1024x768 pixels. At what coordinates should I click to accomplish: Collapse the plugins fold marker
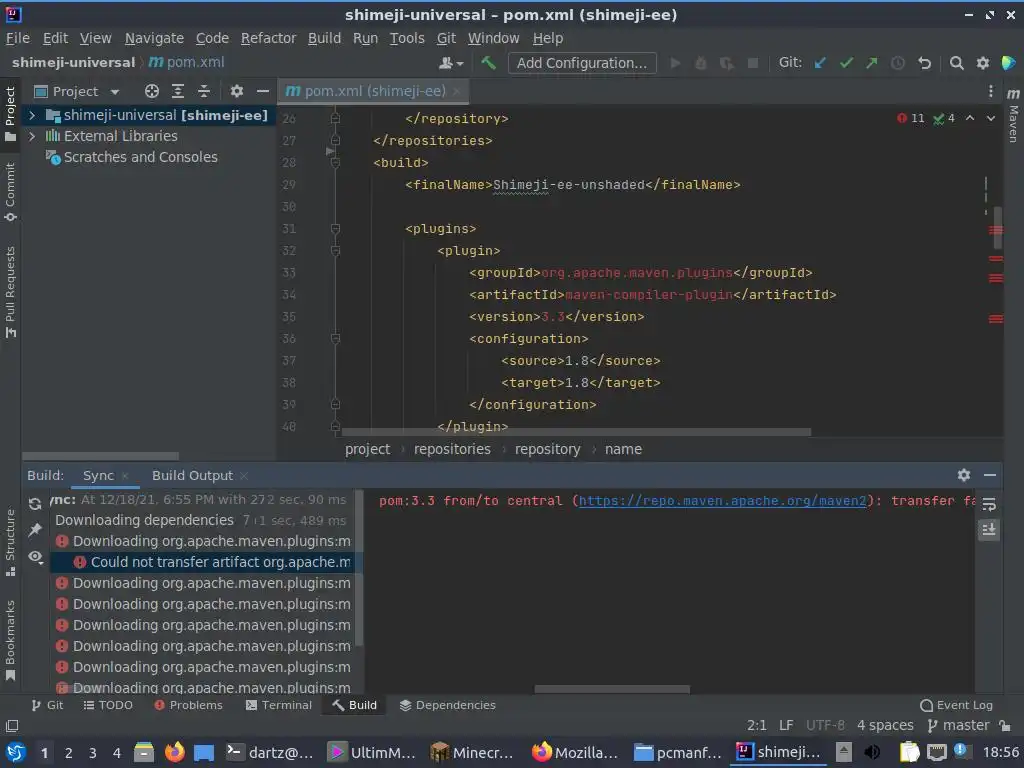[335, 229]
